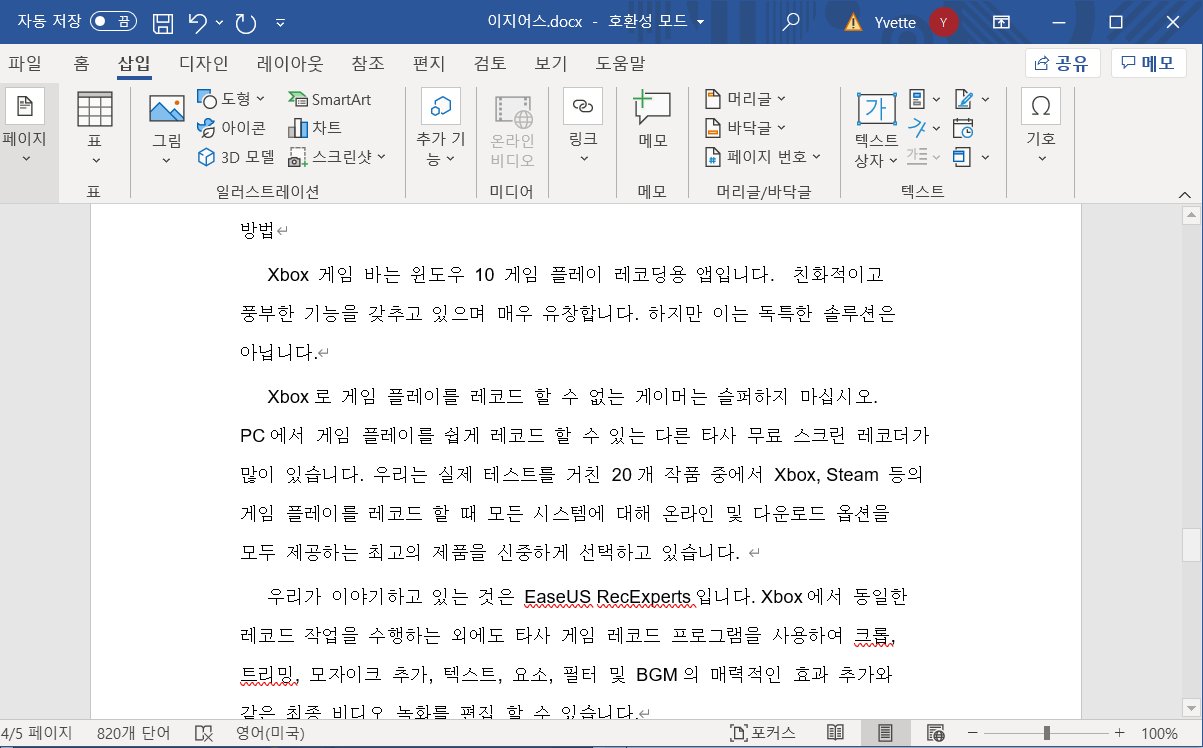The image size is (1203, 748).
Task: Switch to the 디자인 ribbon tab
Action: pos(203,62)
